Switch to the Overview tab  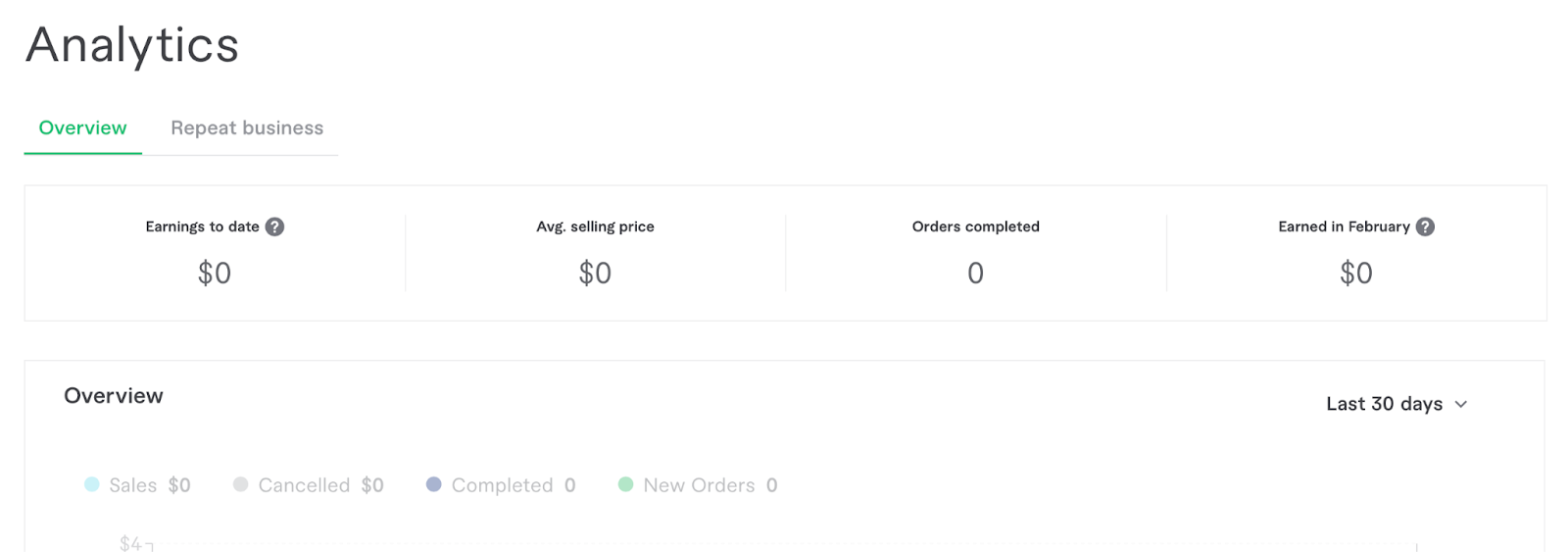[82, 128]
